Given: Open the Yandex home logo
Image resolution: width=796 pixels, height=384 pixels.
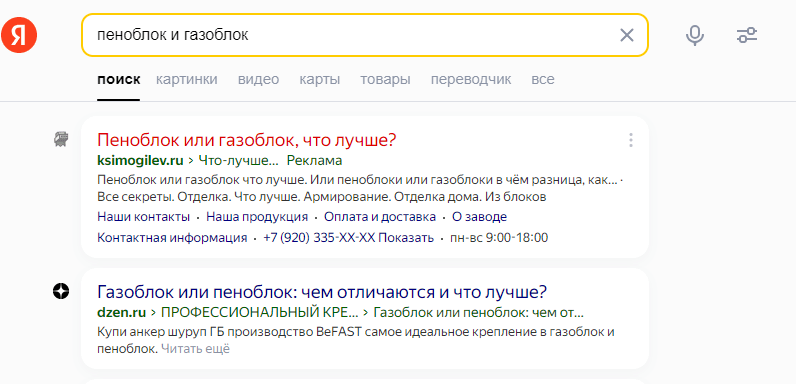Looking at the screenshot, I should click(x=19, y=35).
